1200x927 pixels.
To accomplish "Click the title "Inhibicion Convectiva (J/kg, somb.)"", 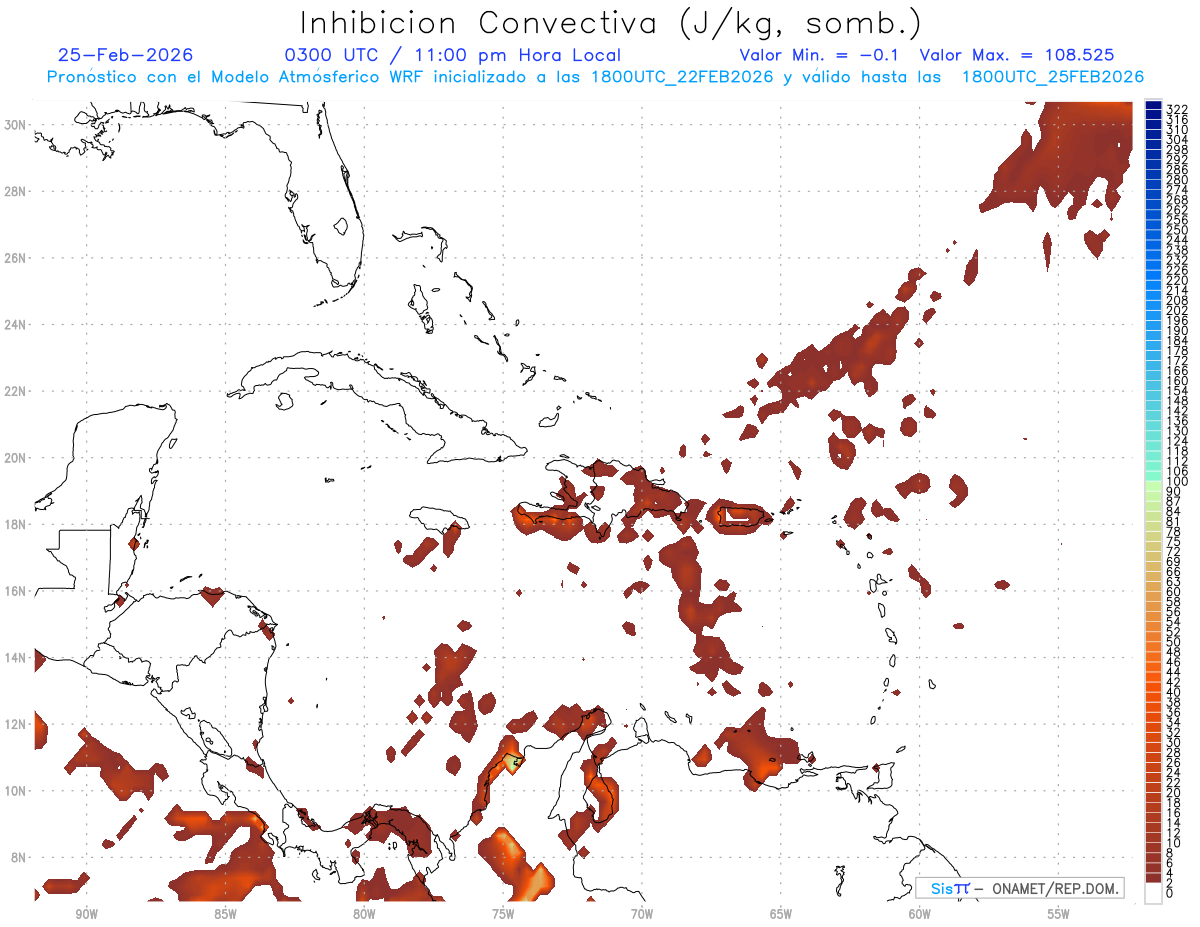I will (610, 23).
